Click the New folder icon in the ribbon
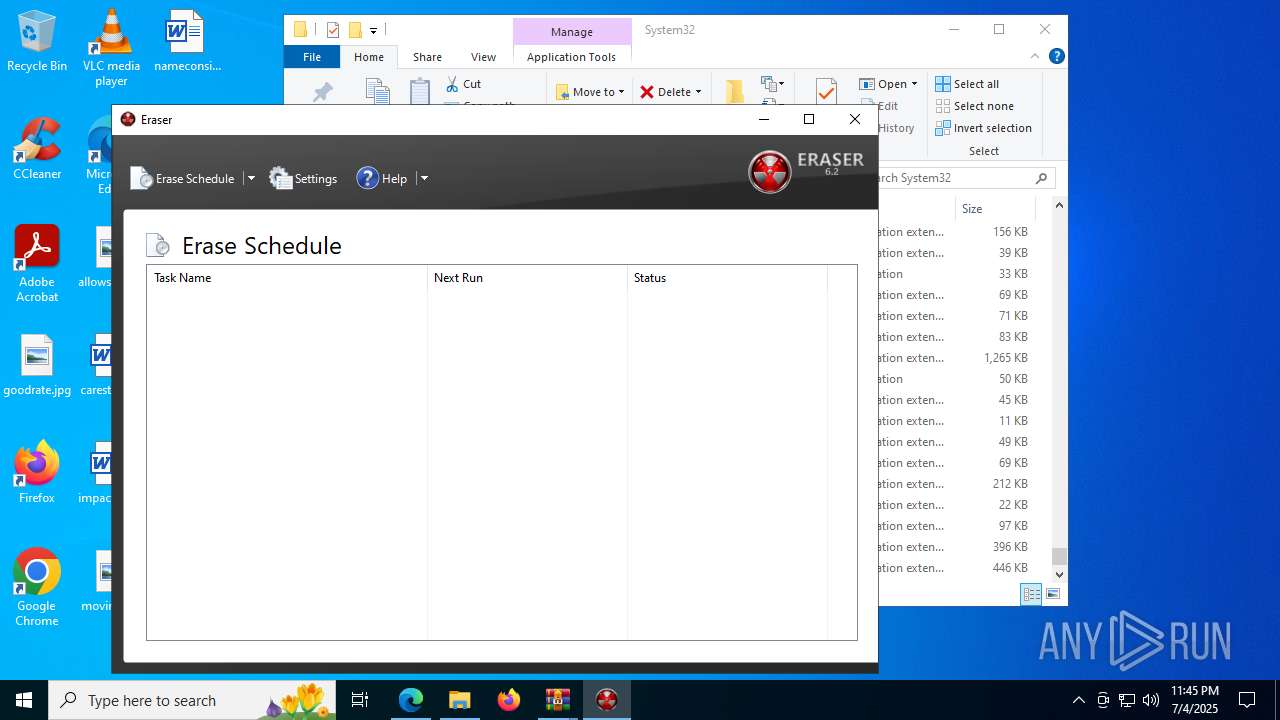1280x720 pixels. pyautogui.click(x=735, y=92)
